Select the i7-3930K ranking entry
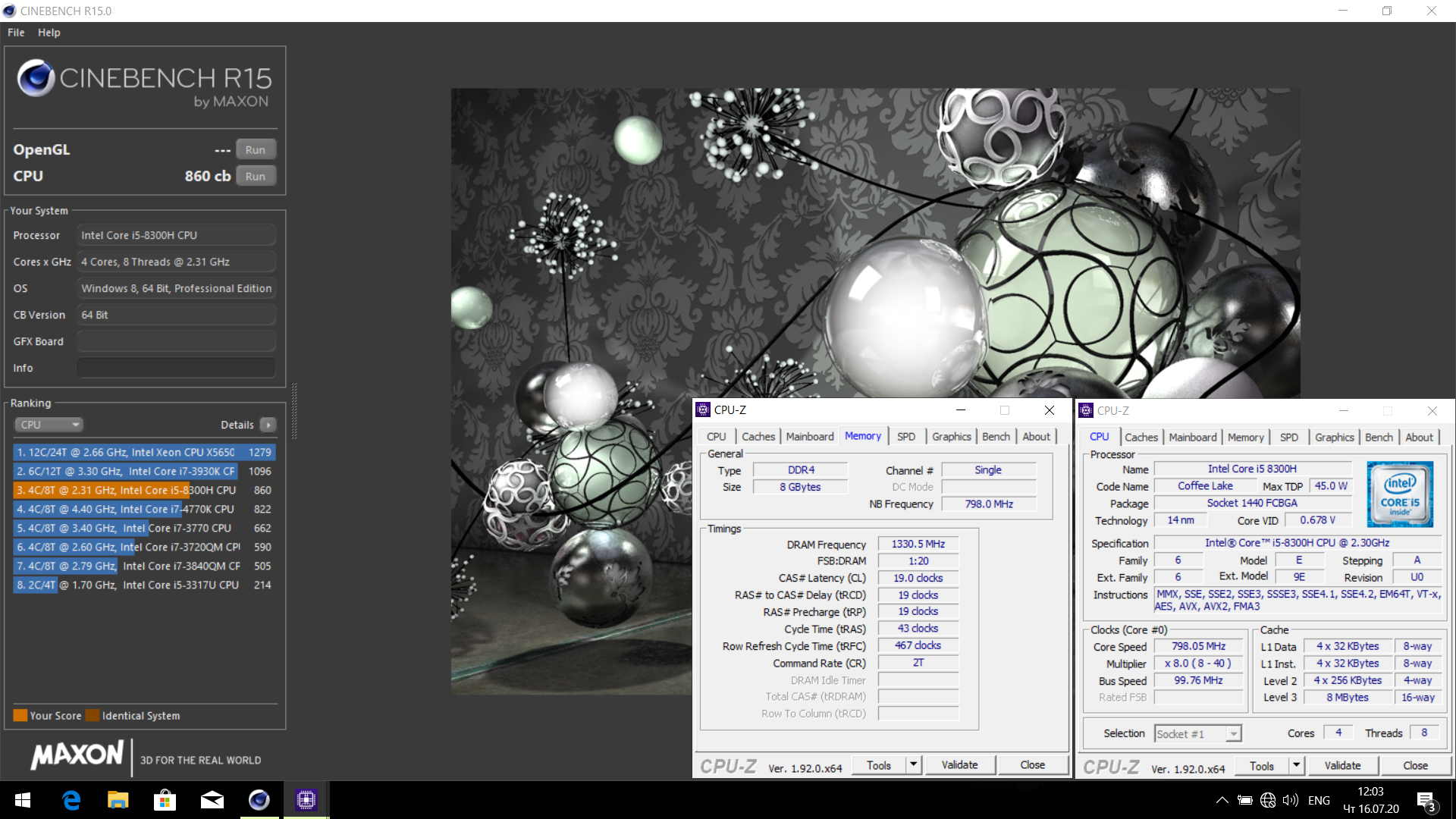Viewport: 1456px width, 819px height. coord(144,471)
